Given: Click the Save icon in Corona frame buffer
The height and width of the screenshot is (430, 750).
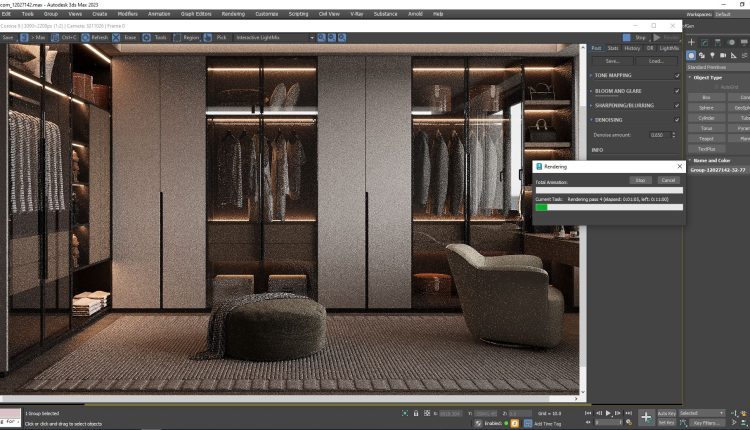Looking at the screenshot, I should tap(8, 37).
